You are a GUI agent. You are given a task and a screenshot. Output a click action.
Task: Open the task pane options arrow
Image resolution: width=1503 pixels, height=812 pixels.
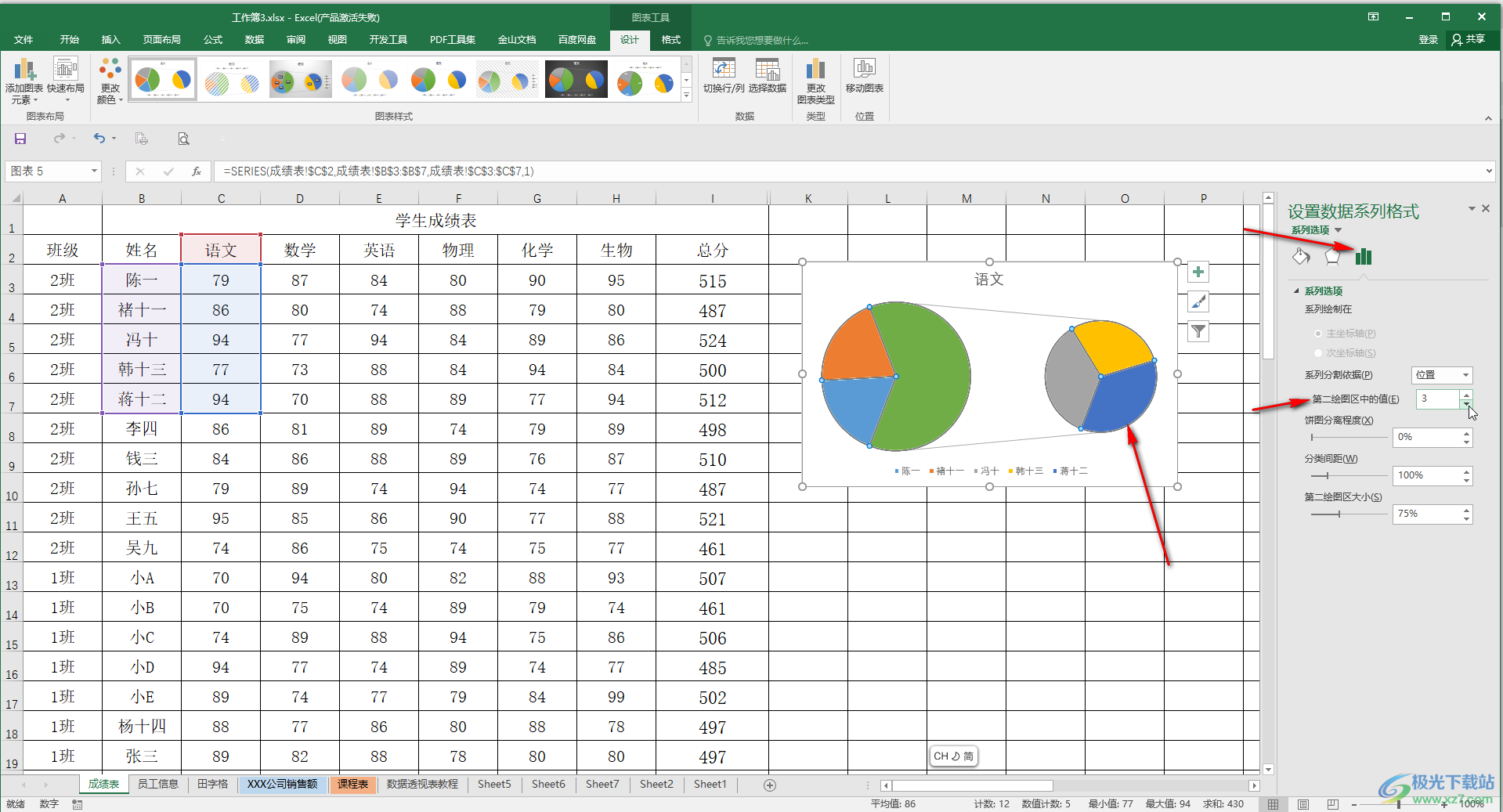tap(1472, 208)
